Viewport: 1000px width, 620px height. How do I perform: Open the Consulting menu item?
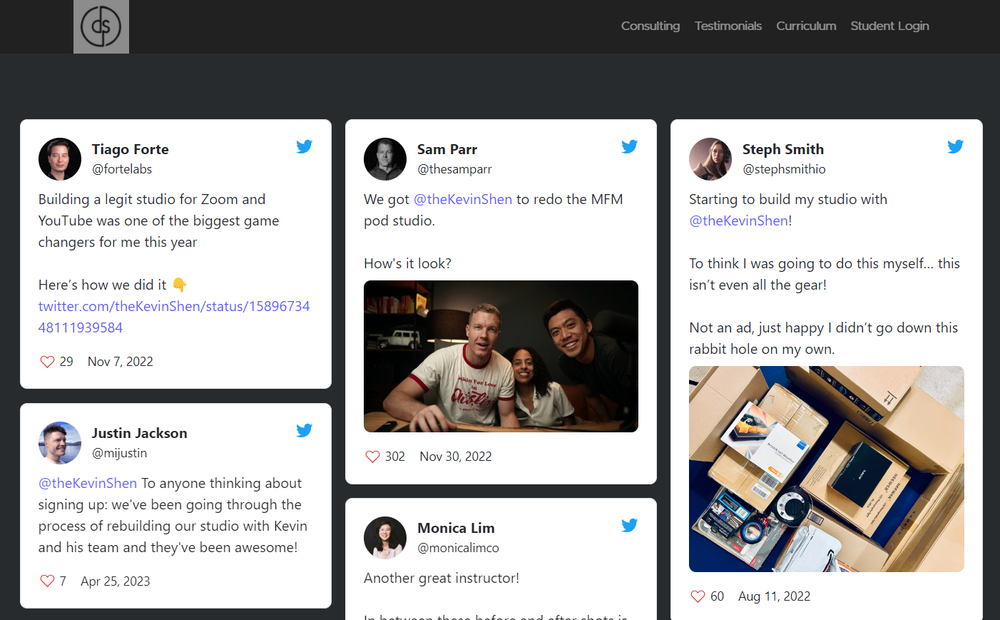point(651,26)
